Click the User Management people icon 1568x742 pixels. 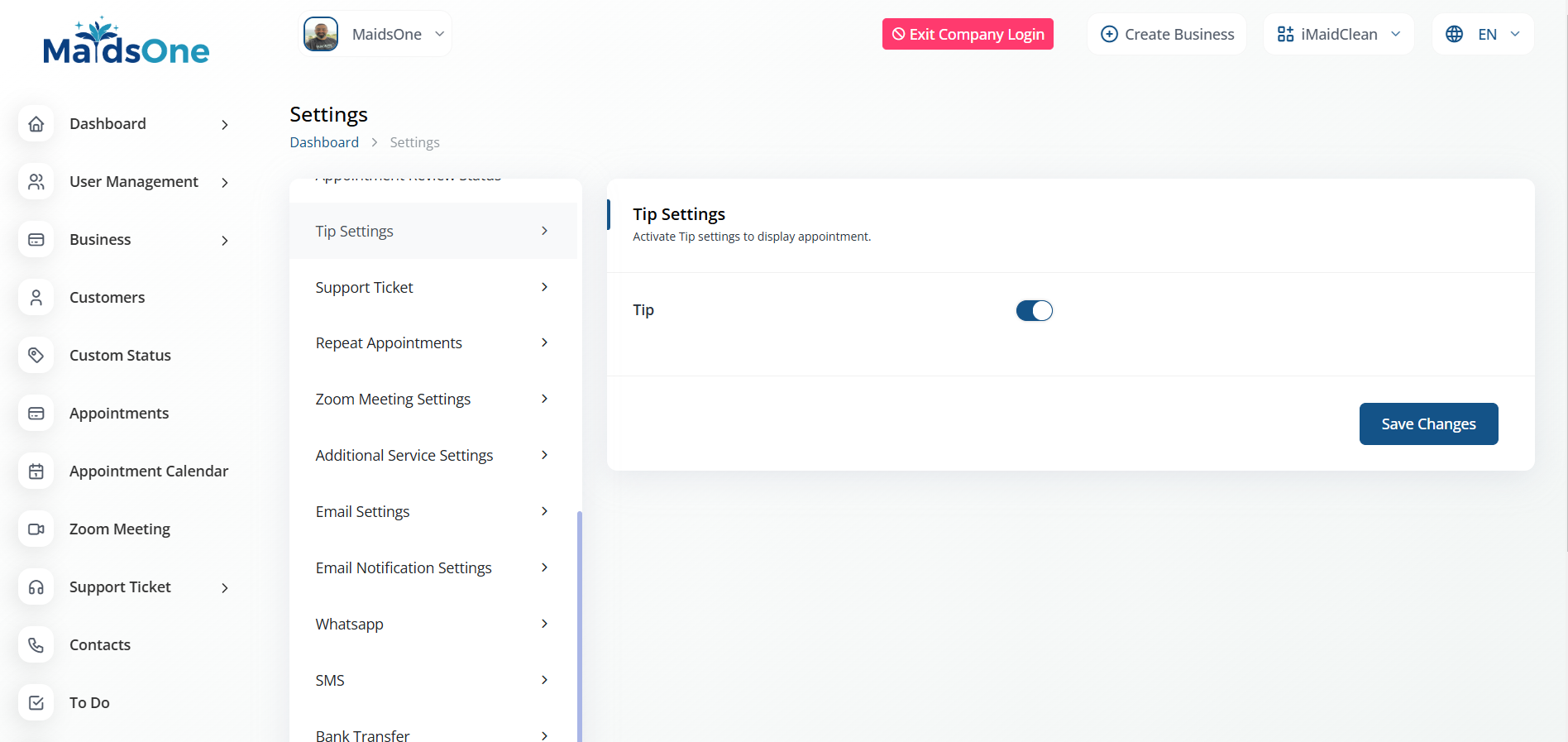[36, 182]
